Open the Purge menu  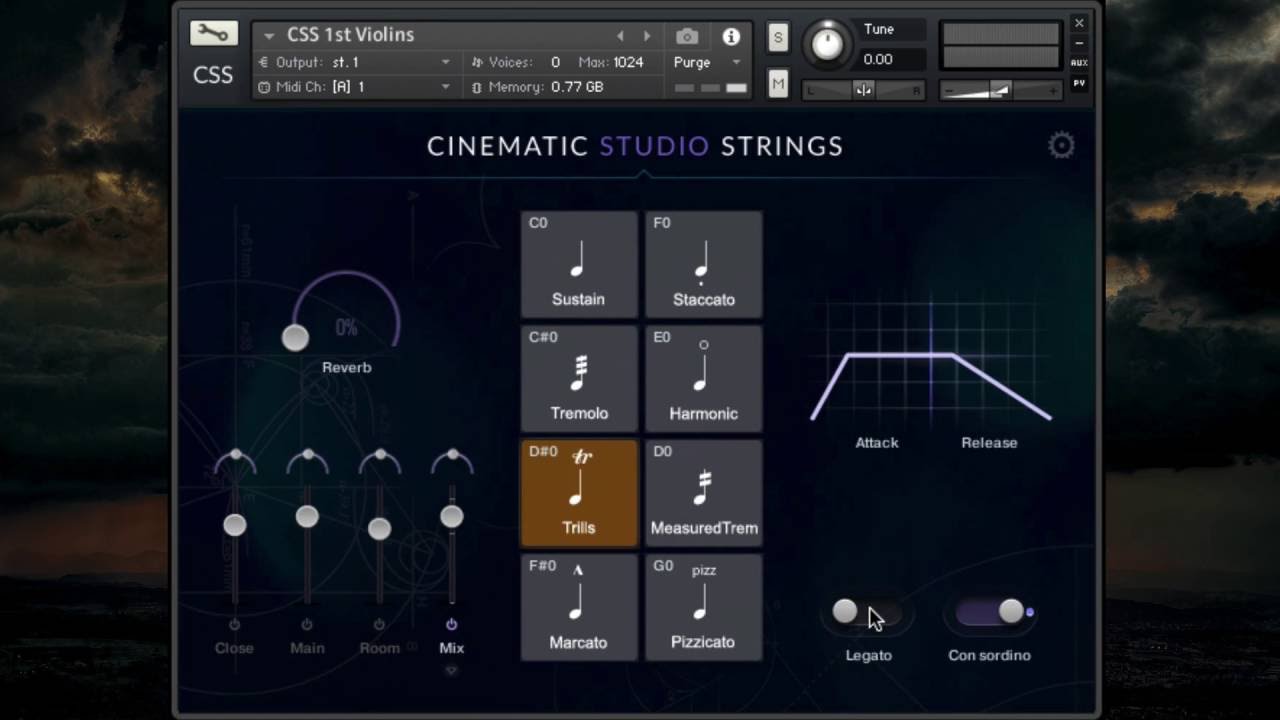click(x=705, y=61)
